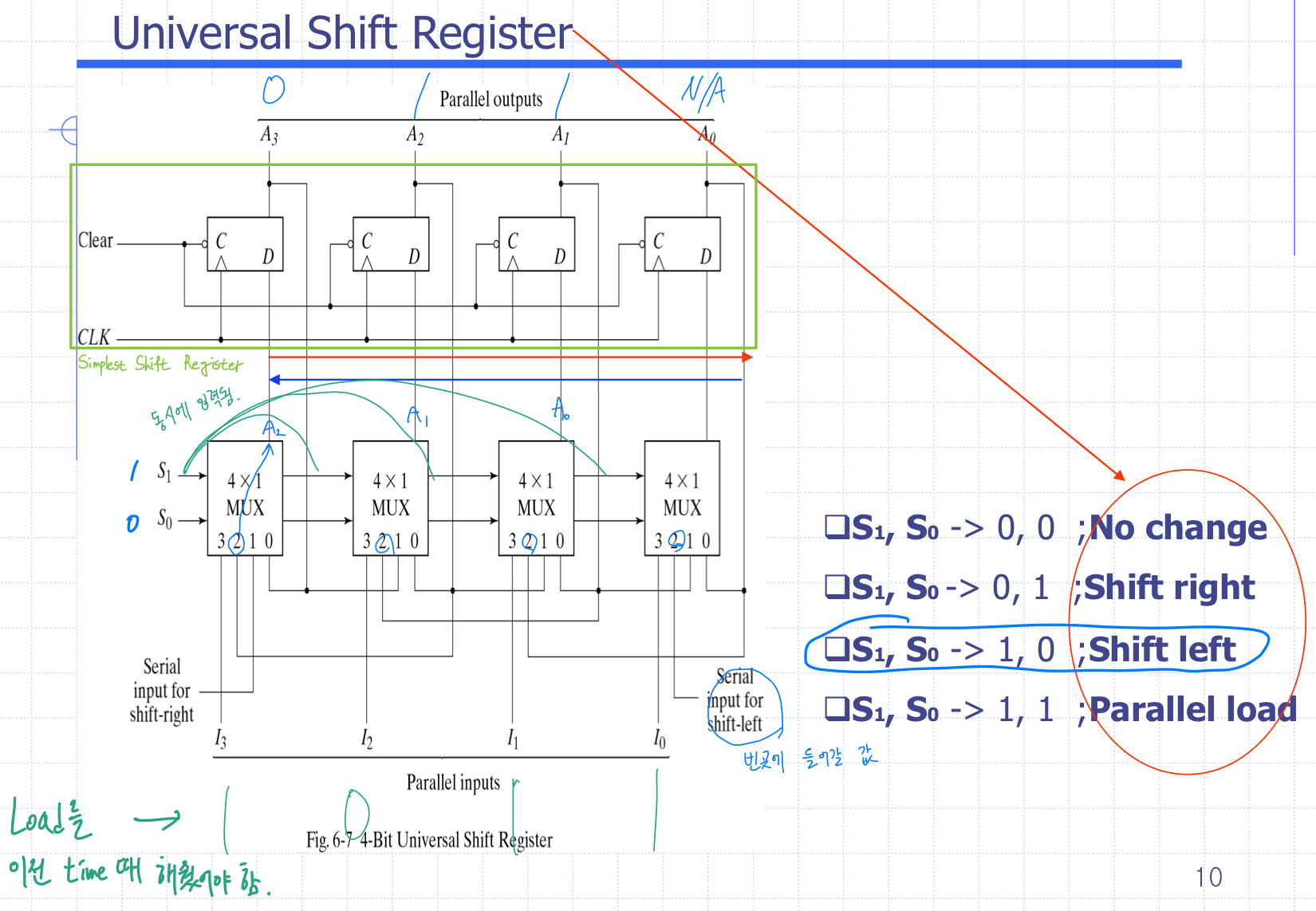Click the Universal Shift Register title

342,34
